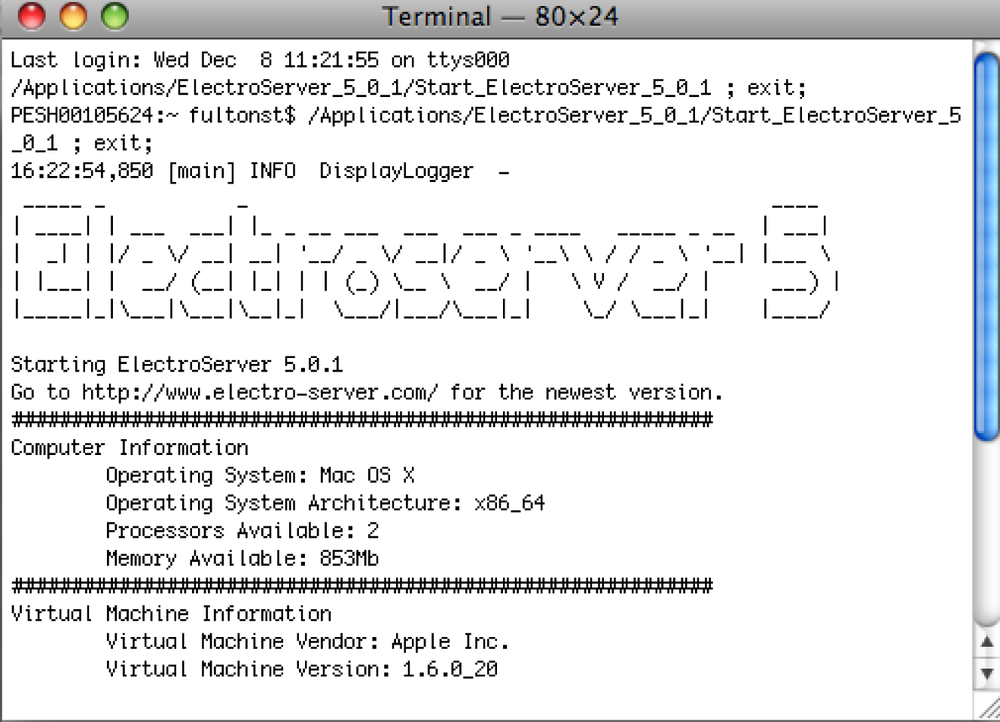Image resolution: width=1000 pixels, height=722 pixels.
Task: Click the scroll up arrow
Action: pyautogui.click(x=987, y=642)
